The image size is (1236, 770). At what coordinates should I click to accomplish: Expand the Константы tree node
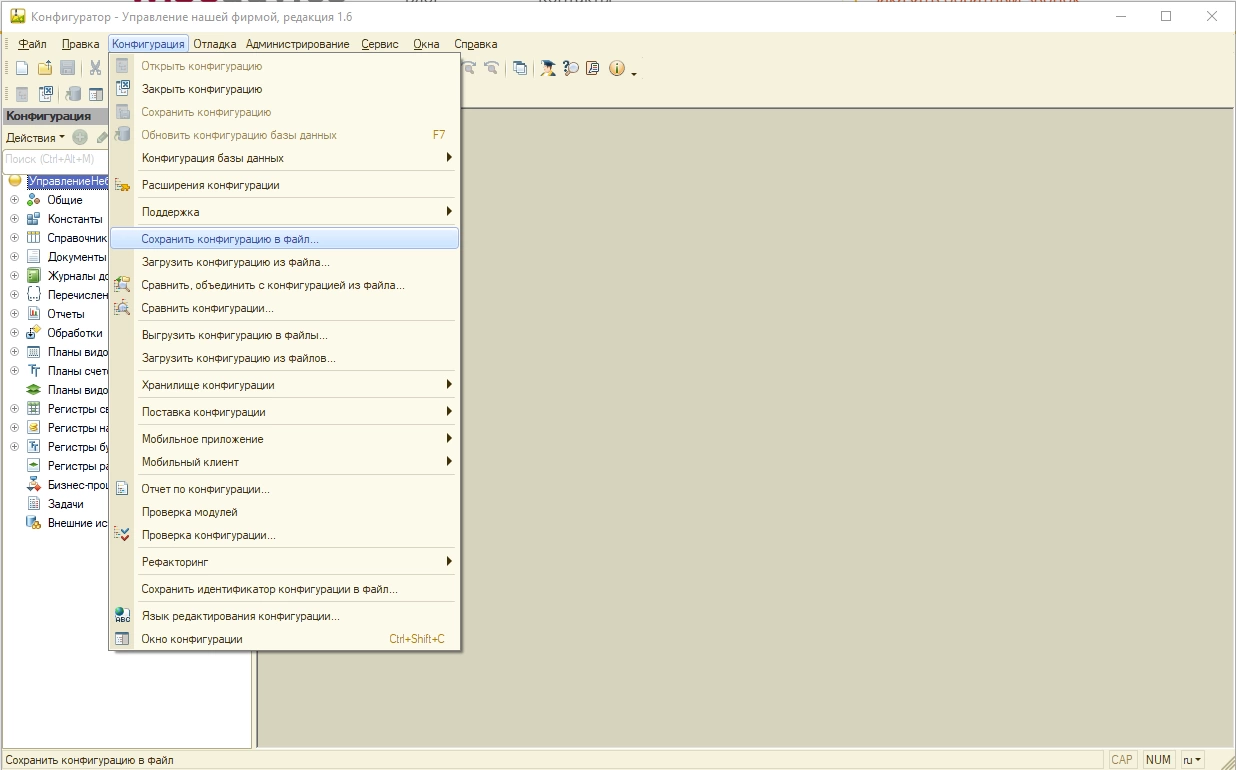pos(14,219)
